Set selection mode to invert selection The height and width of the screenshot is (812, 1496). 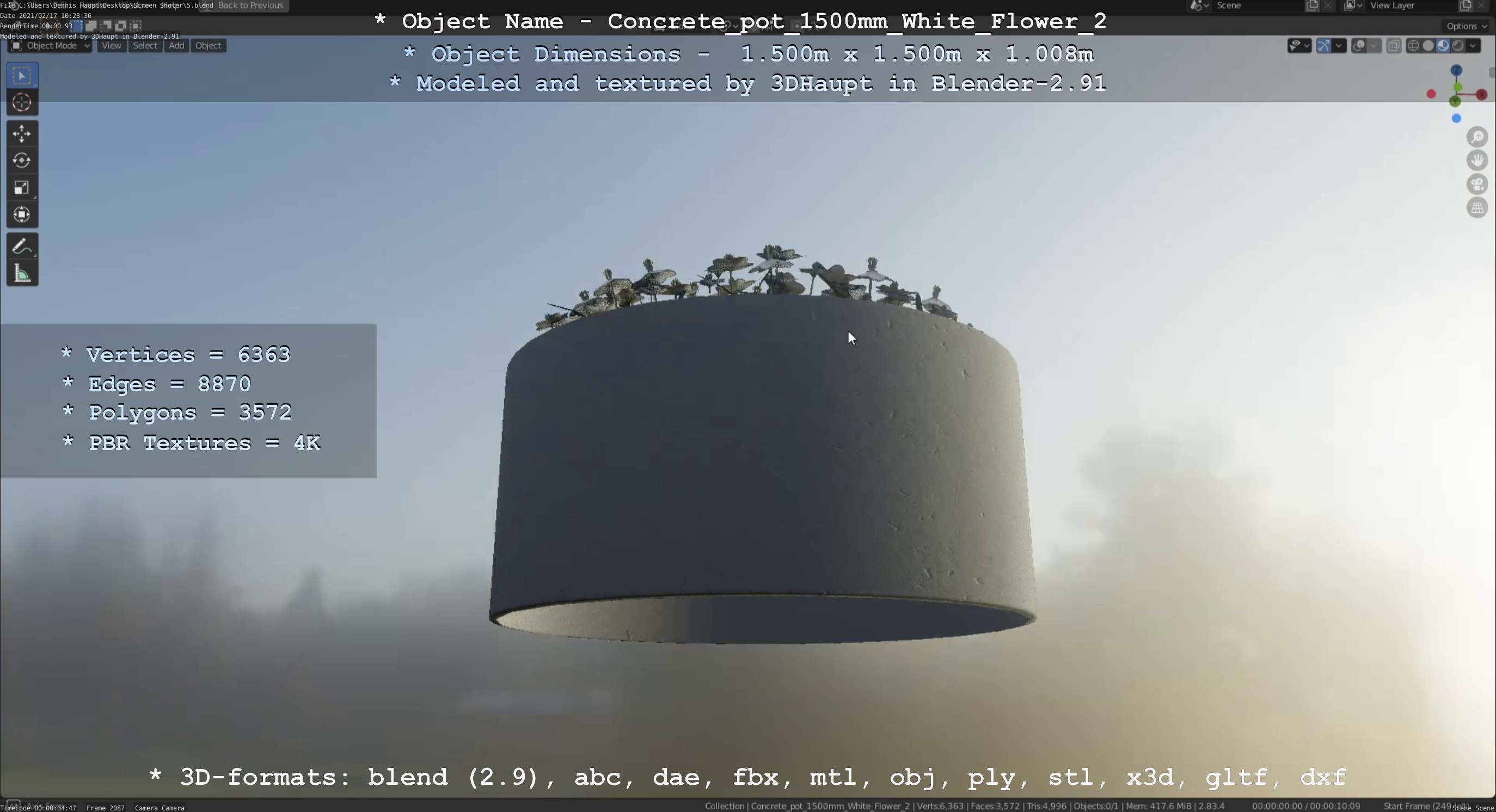coord(121,26)
